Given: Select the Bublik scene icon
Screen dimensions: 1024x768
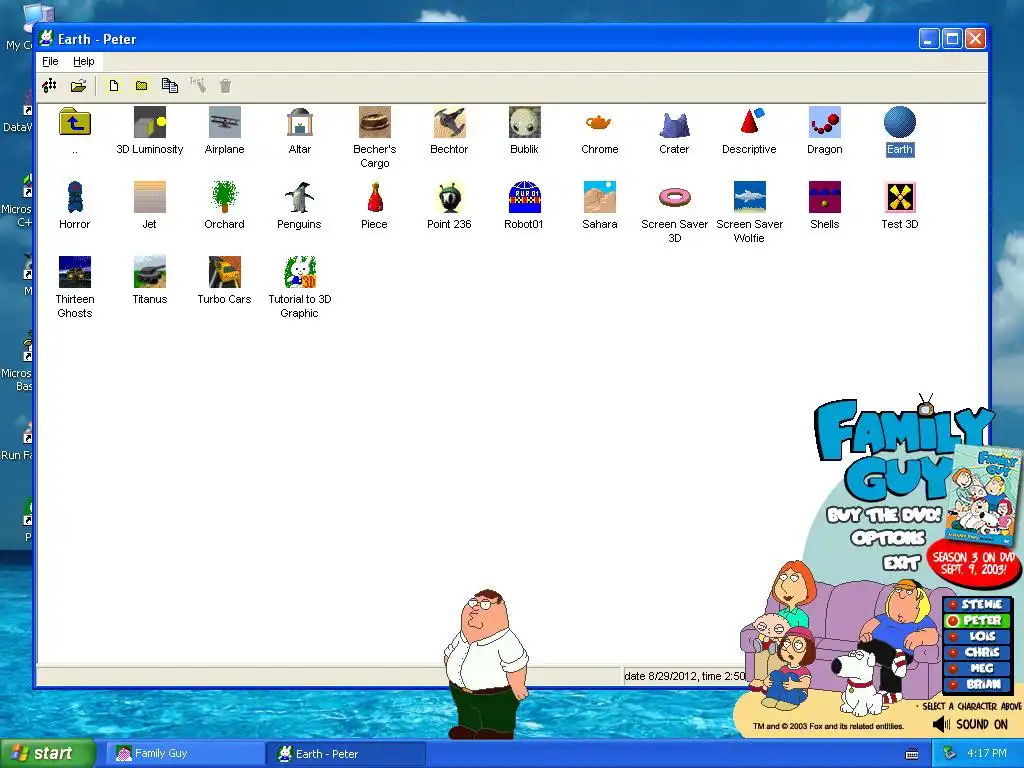Looking at the screenshot, I should pos(524,123).
